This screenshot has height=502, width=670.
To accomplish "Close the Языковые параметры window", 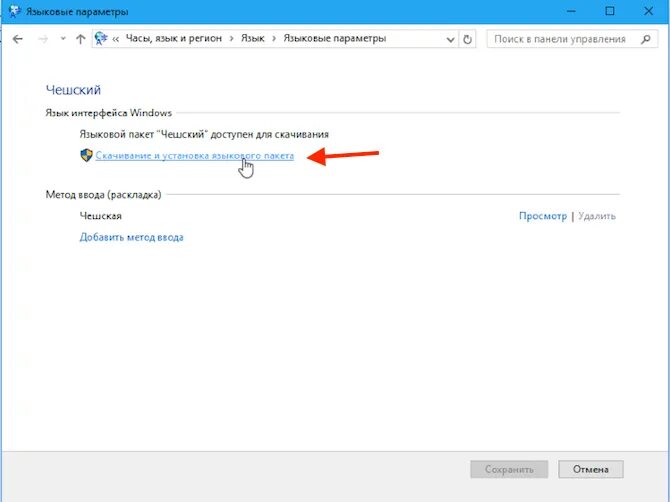I will 648,11.
